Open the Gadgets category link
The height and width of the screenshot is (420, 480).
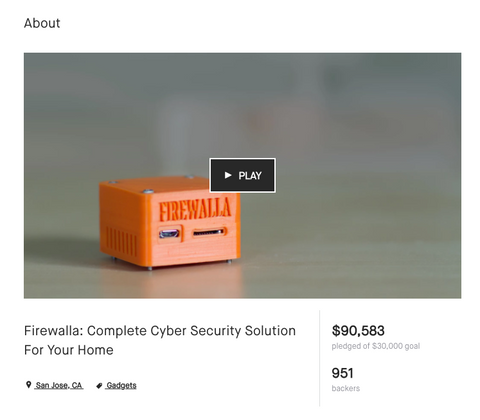tap(121, 385)
